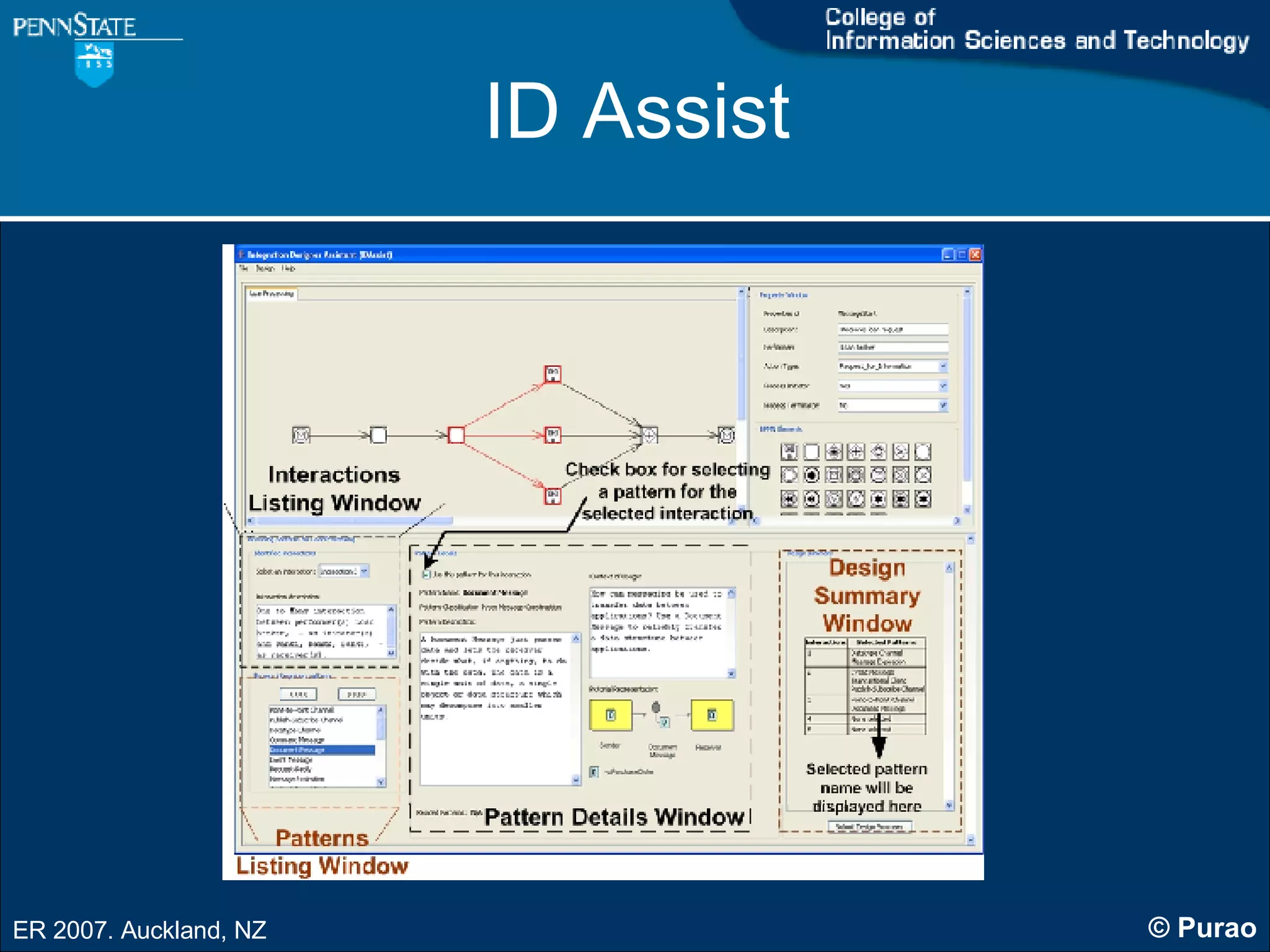Open the Design menu
The height and width of the screenshot is (952, 1270).
pyautogui.click(x=265, y=268)
